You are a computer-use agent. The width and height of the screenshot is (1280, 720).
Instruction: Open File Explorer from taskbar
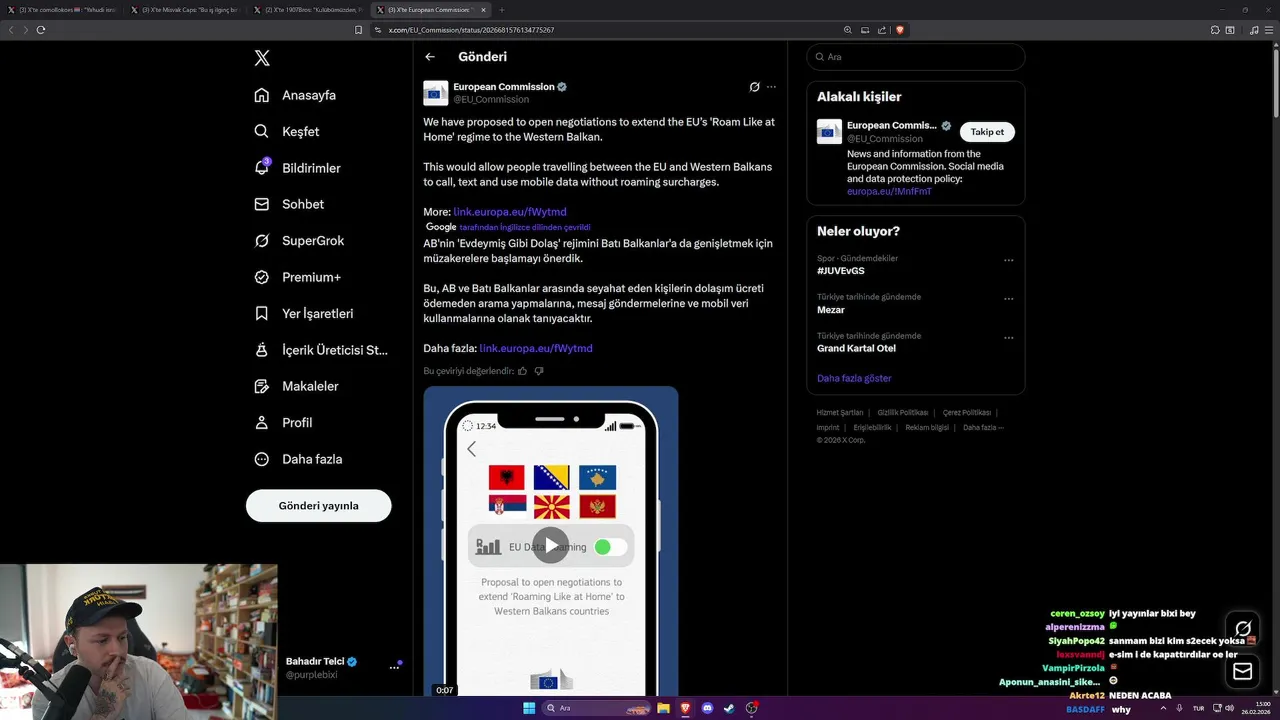click(663, 708)
